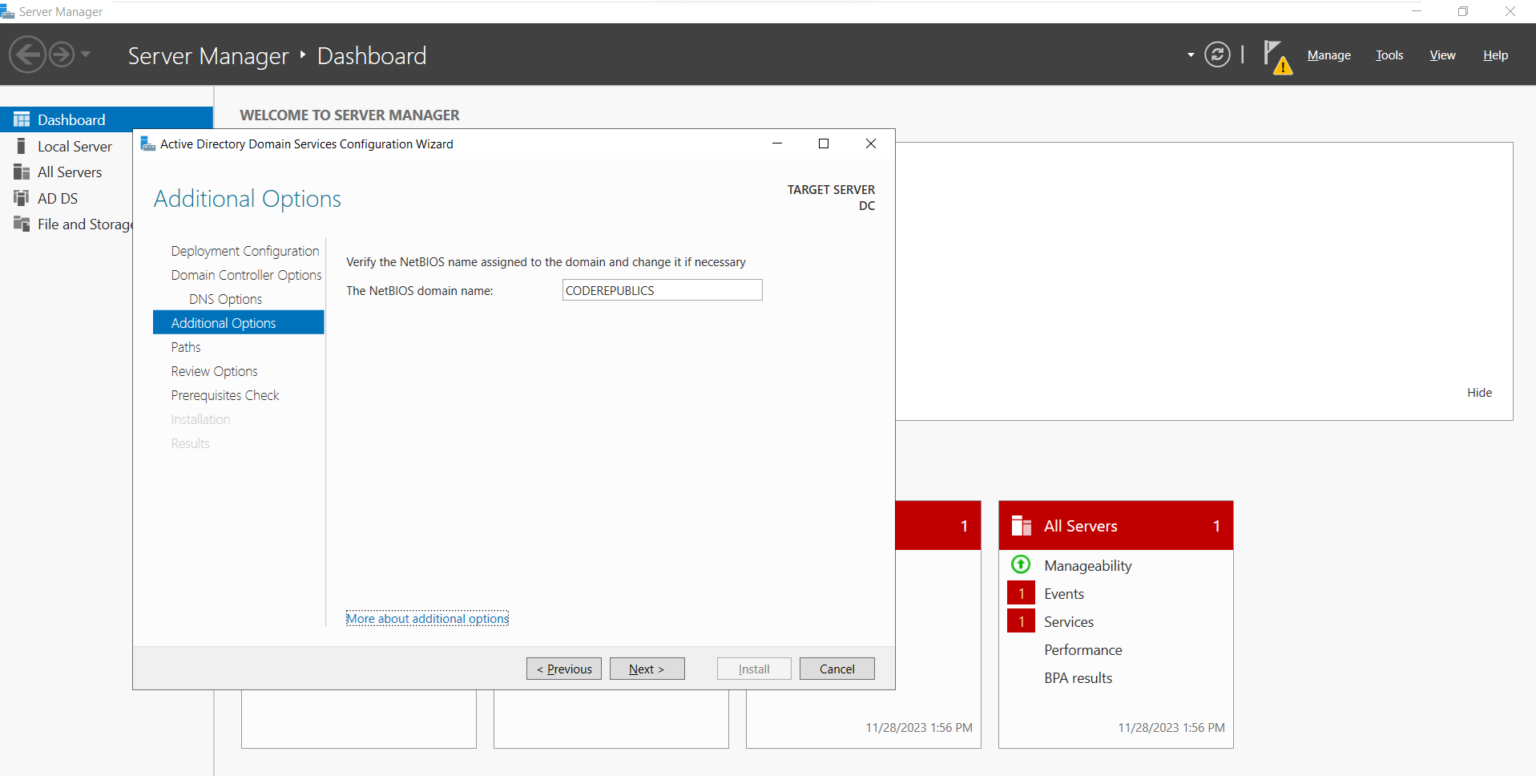Open the AD DS section icon
This screenshot has height=776, width=1536.
tap(22, 197)
